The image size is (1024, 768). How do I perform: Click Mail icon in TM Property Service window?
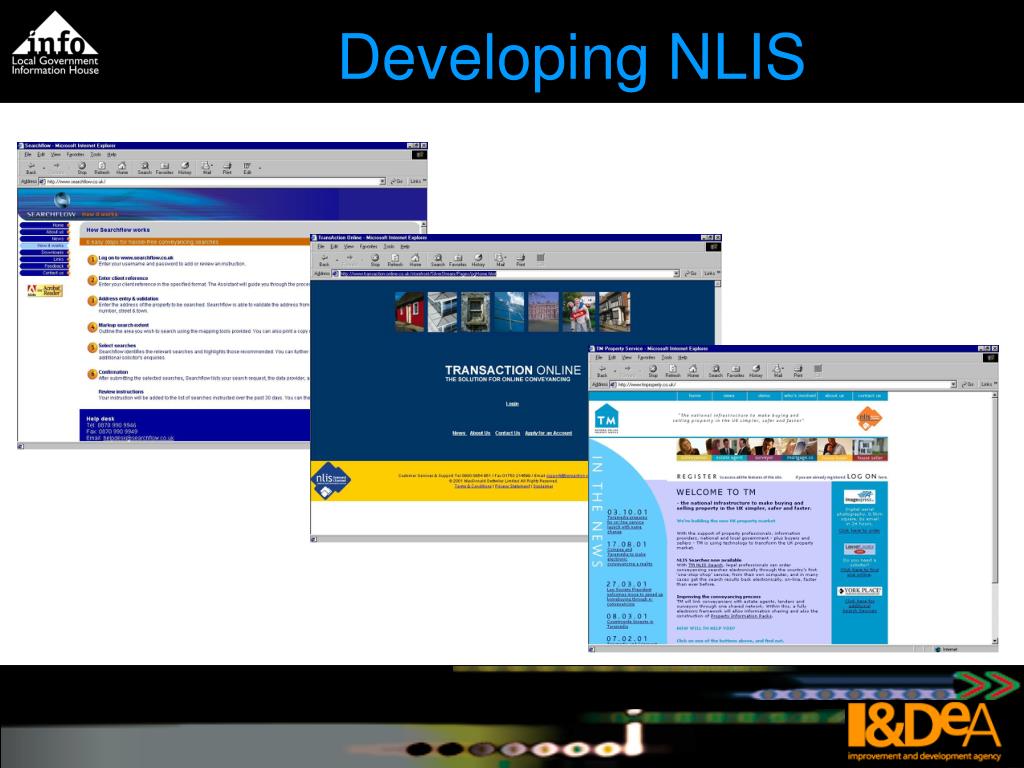[777, 371]
